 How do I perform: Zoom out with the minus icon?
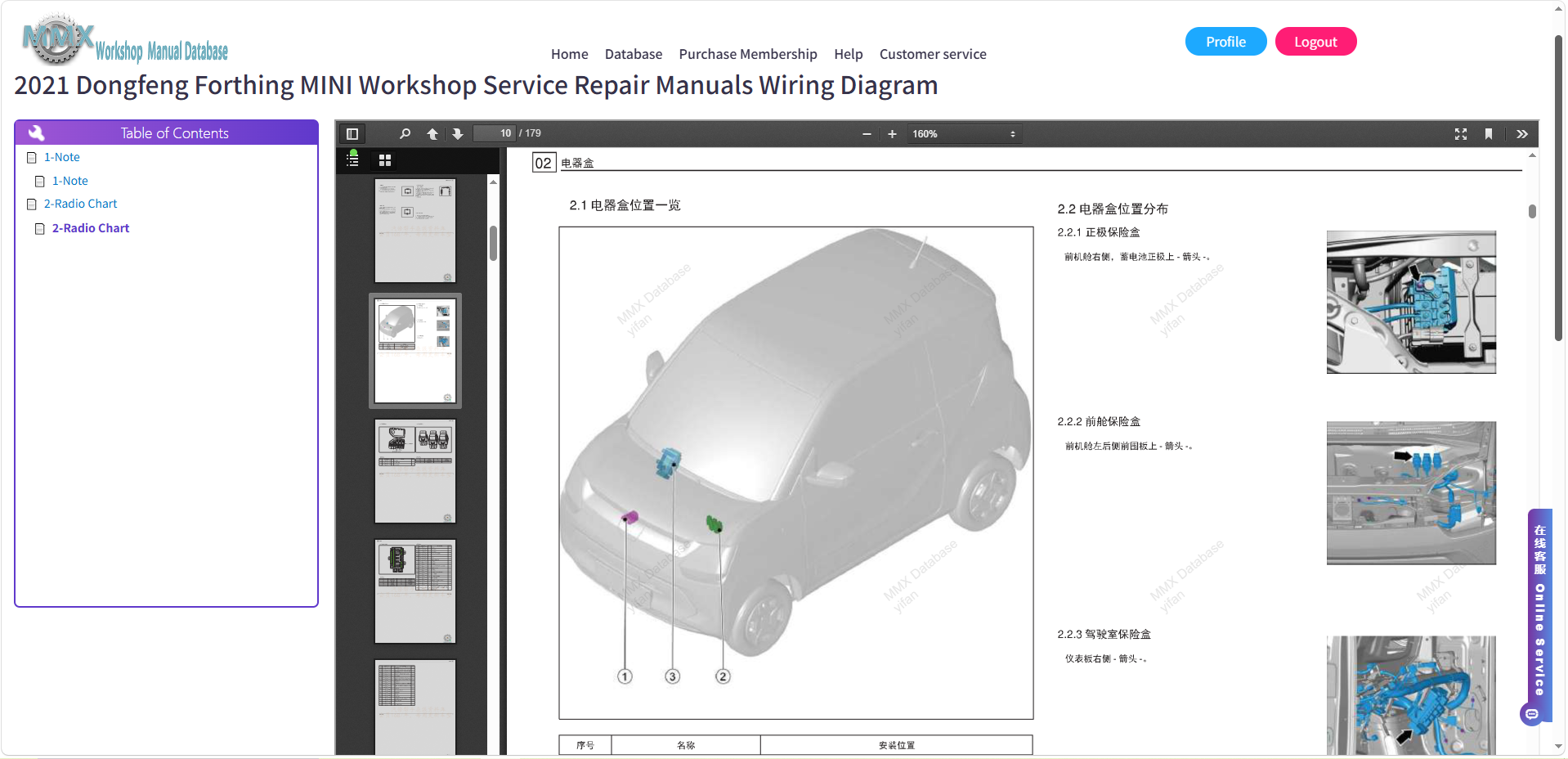(867, 134)
